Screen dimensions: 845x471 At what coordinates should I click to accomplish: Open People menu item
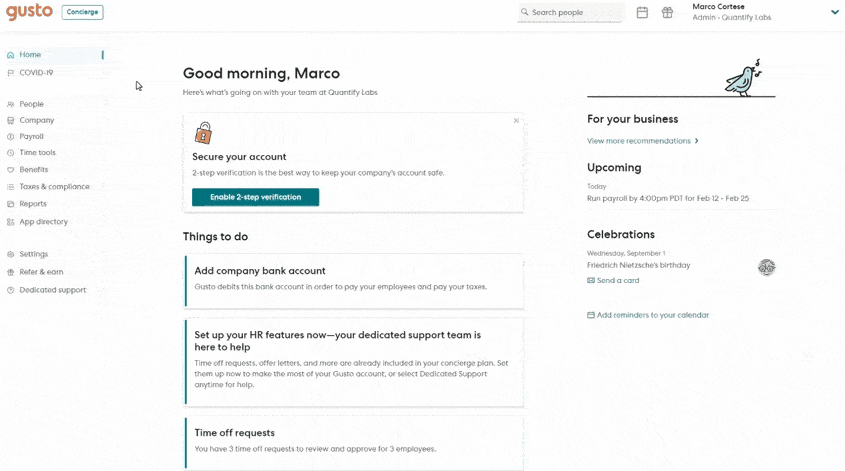(31, 104)
